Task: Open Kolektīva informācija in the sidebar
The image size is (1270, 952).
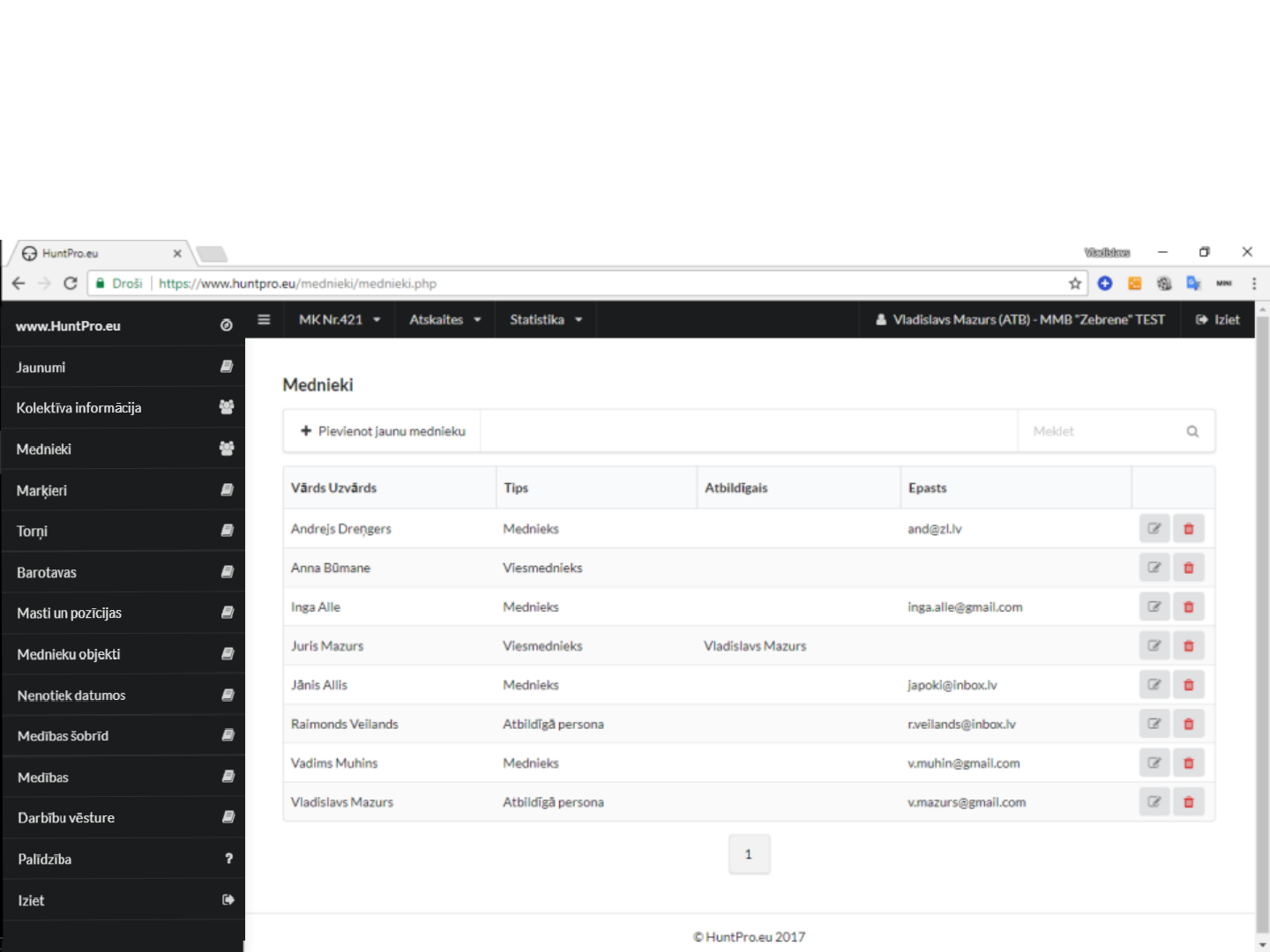Action: click(123, 408)
